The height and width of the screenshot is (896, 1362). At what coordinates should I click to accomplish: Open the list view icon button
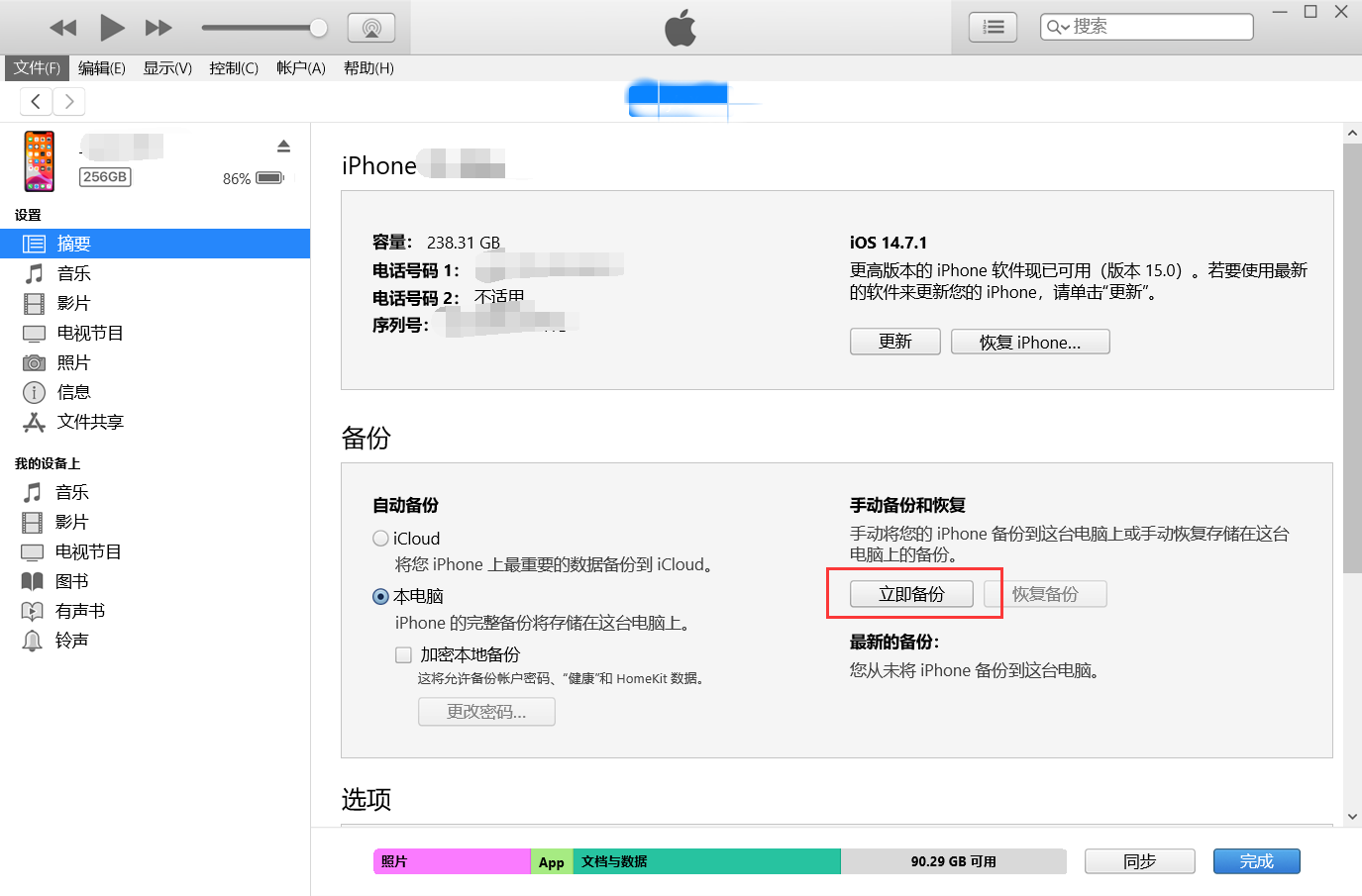click(x=994, y=28)
